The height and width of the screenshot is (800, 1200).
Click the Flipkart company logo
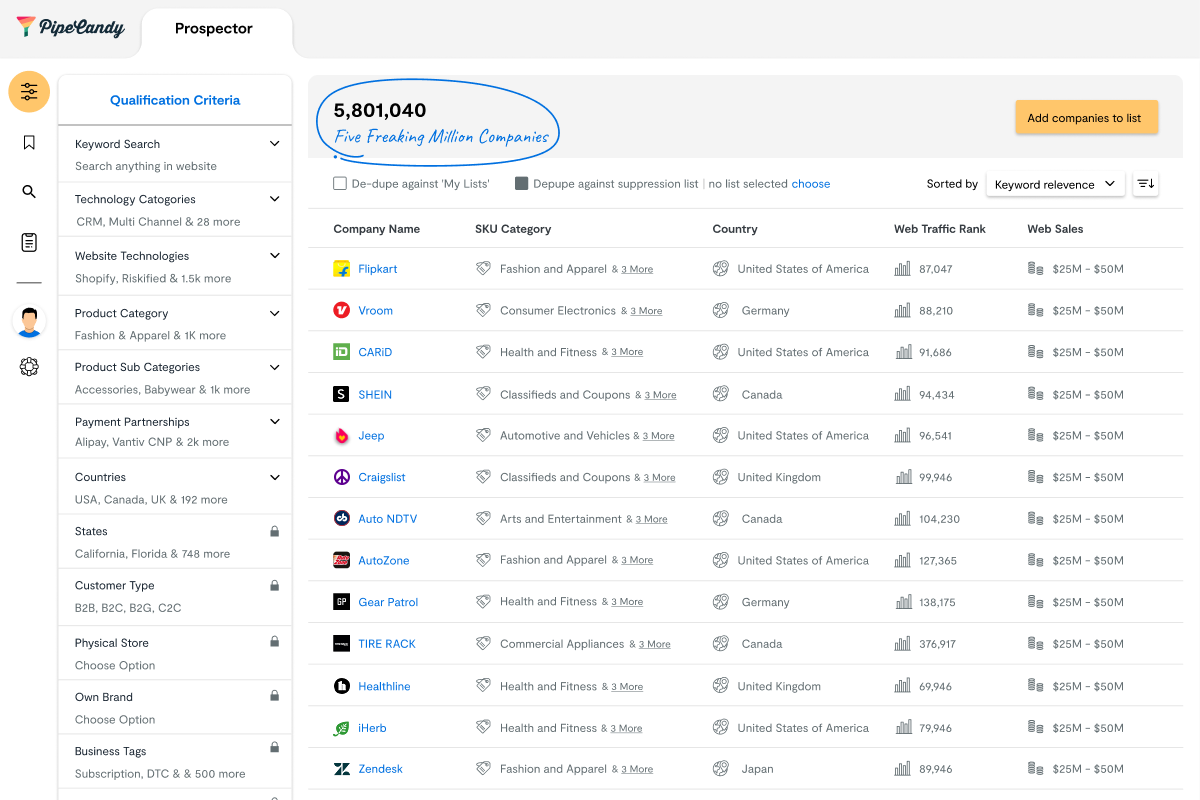coord(341,269)
